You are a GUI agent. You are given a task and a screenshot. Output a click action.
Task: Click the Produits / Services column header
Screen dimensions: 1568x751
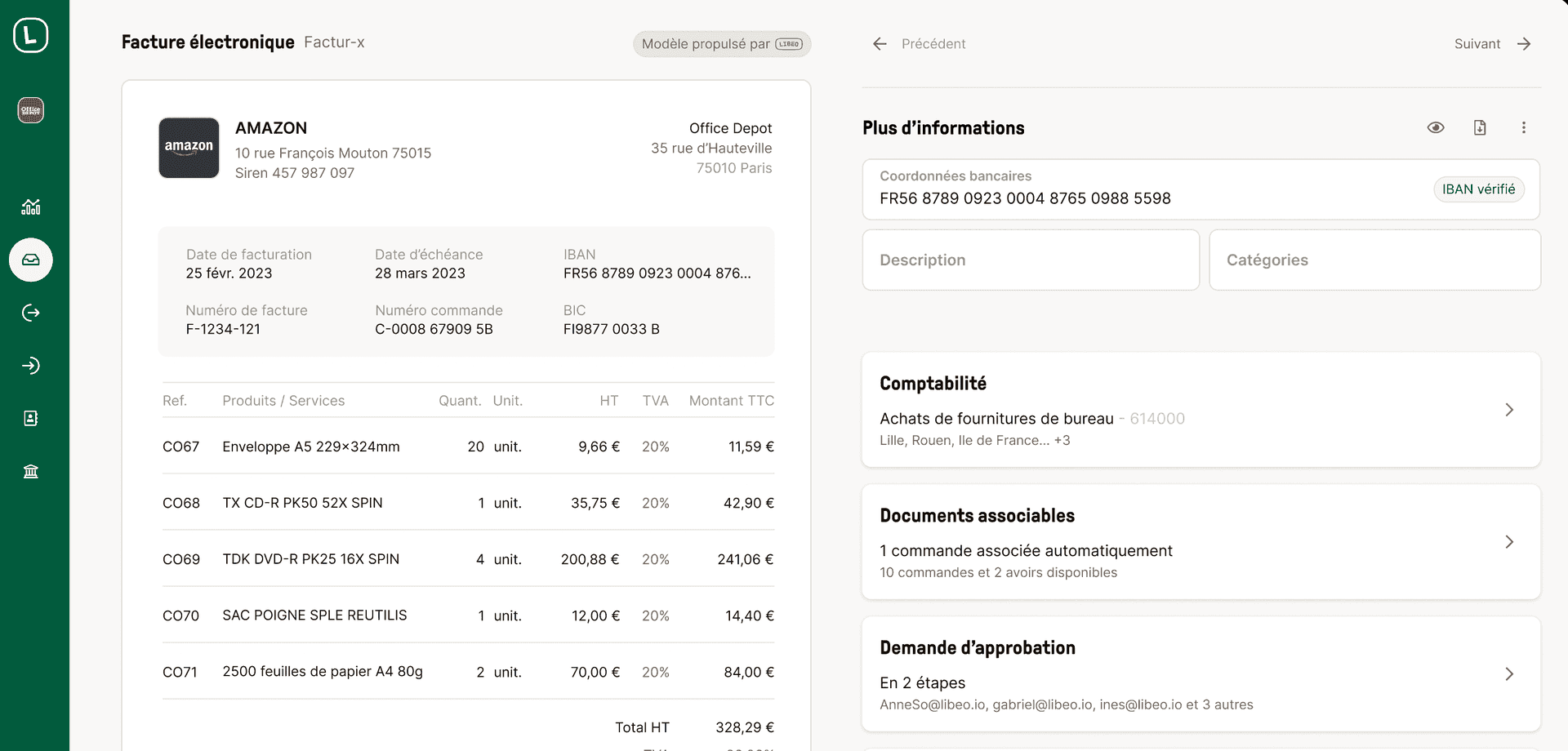coord(283,401)
